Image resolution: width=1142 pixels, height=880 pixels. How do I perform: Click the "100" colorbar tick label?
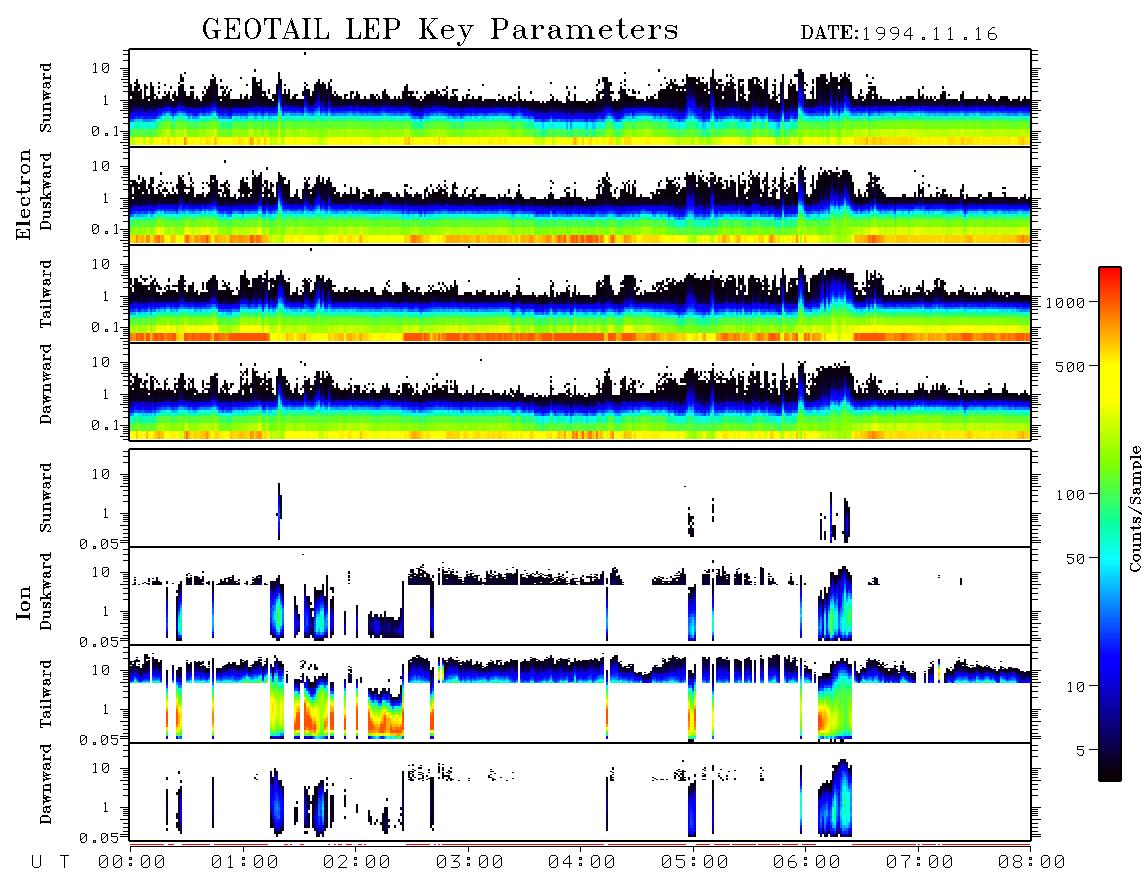click(x=1070, y=495)
